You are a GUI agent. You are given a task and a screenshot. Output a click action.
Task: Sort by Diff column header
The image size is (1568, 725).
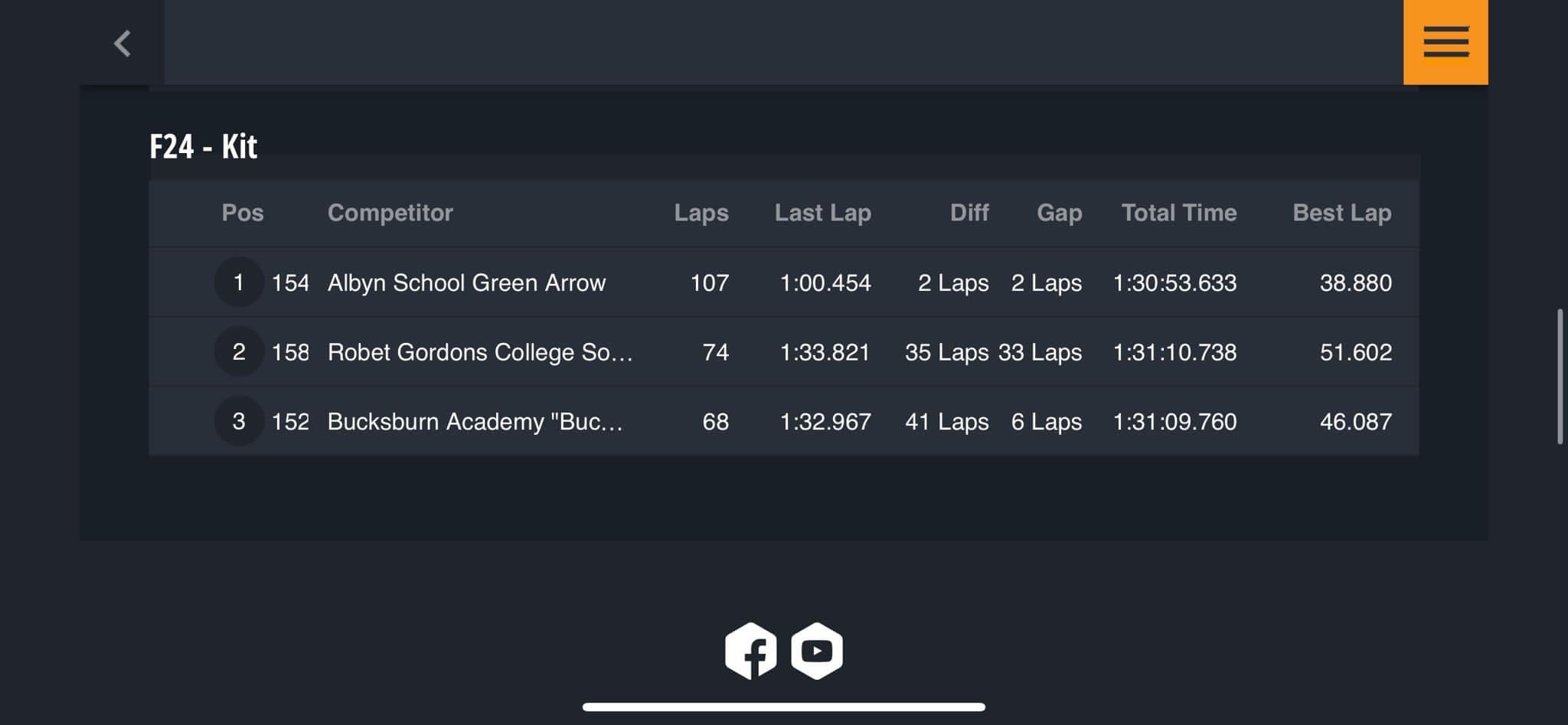969,213
